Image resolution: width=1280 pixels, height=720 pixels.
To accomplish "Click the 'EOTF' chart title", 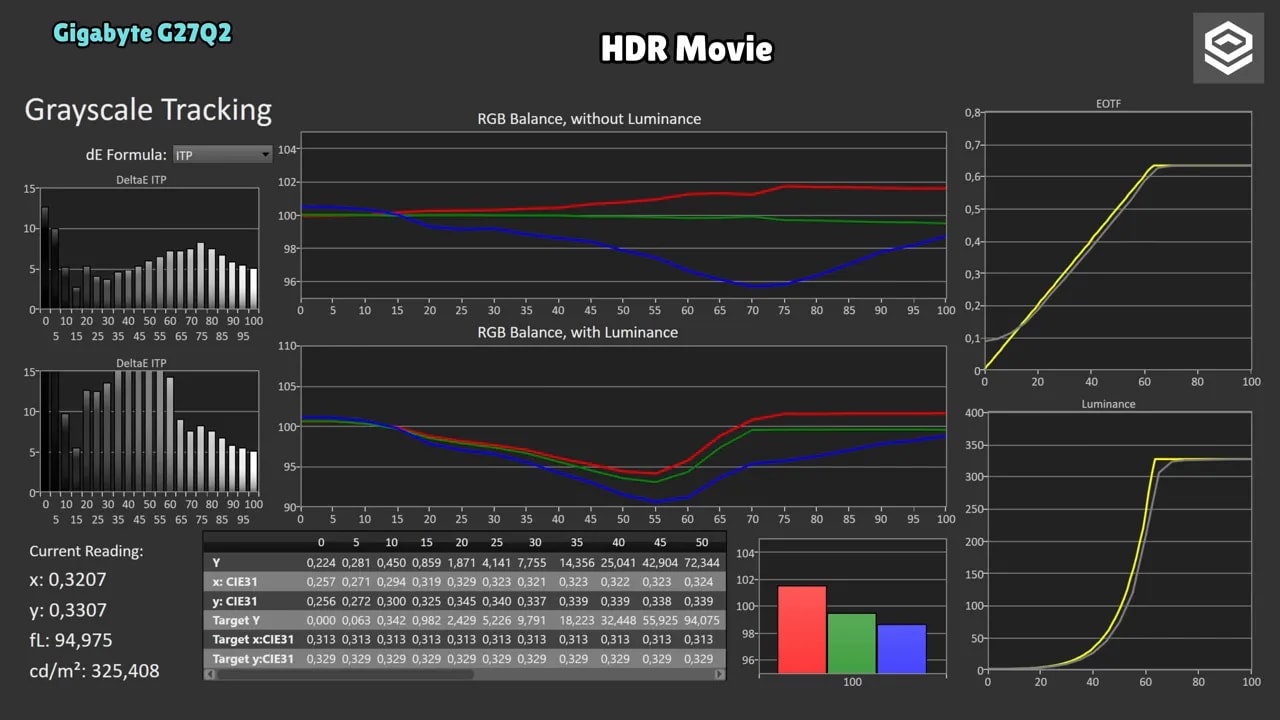I will tap(1108, 104).
